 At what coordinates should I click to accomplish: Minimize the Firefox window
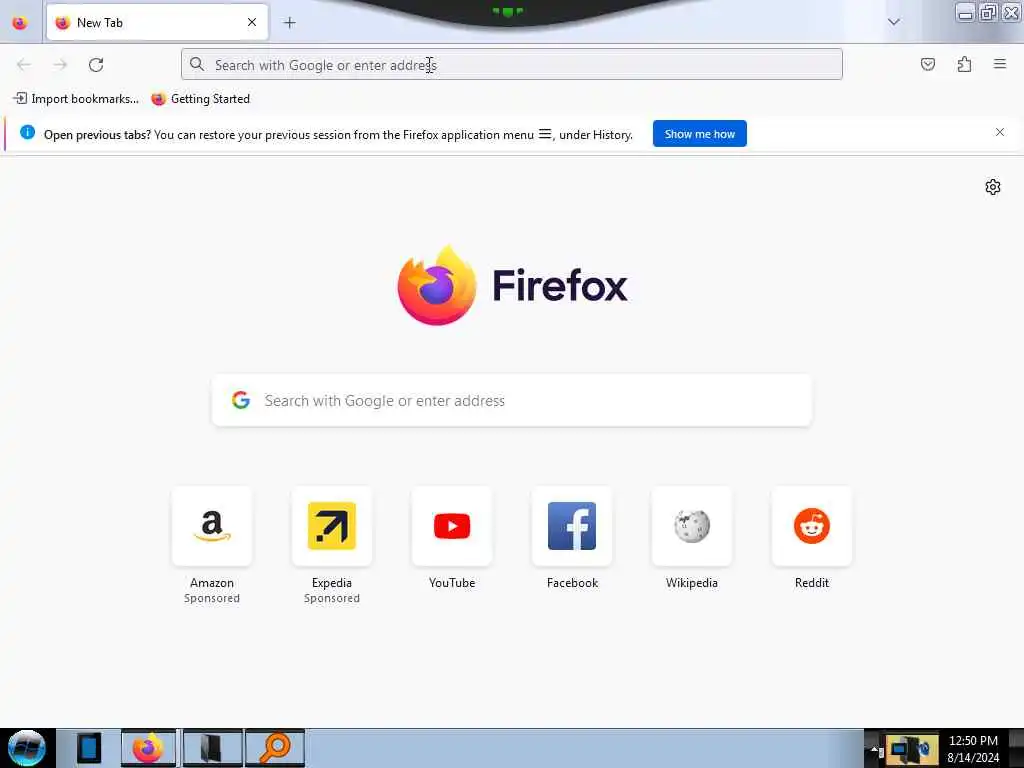[965, 12]
